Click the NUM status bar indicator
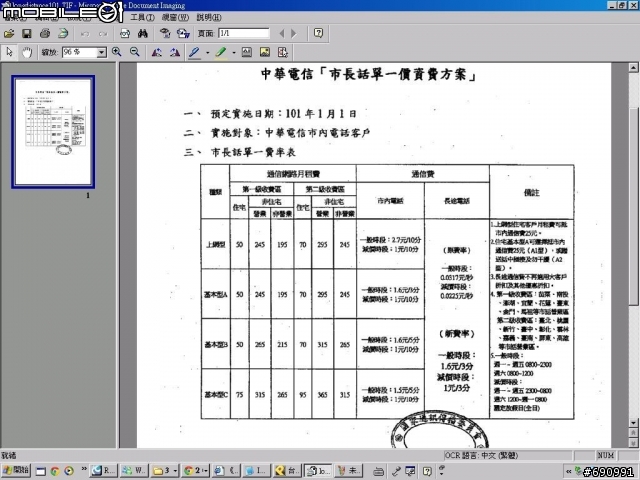 606,455
